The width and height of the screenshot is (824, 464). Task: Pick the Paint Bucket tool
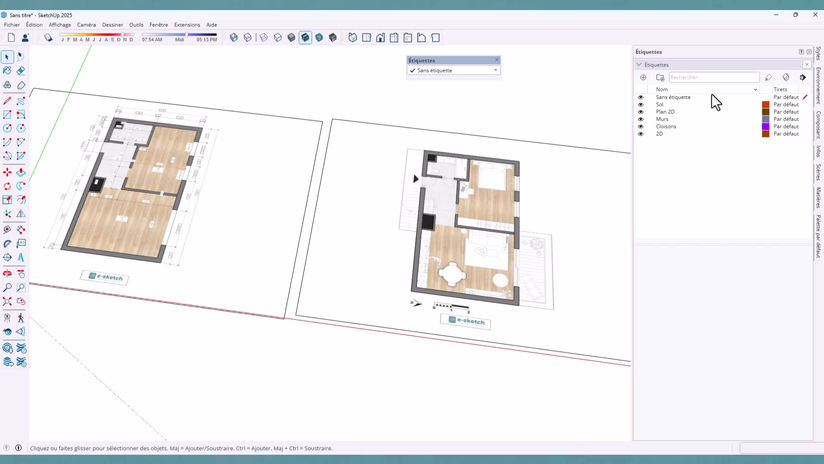point(7,70)
